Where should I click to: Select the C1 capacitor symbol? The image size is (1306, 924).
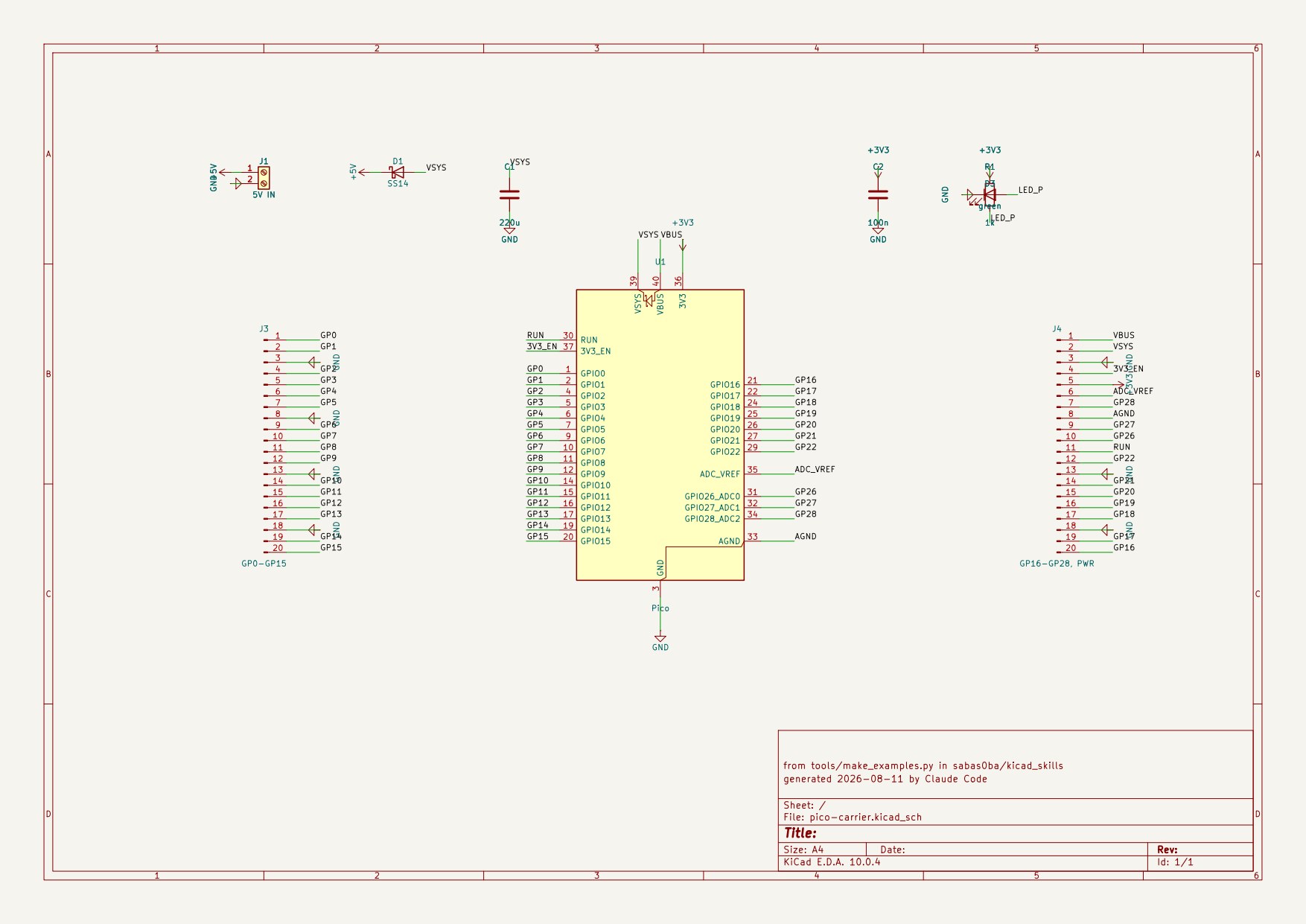509,194
